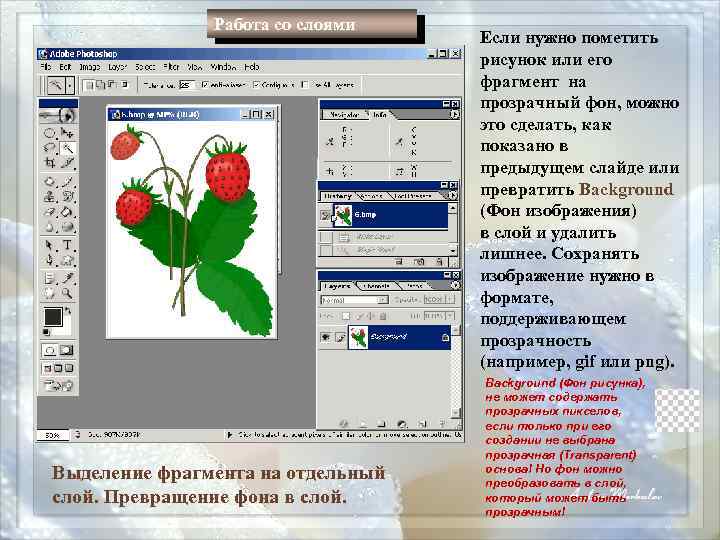Select the Lasso tool
This screenshot has width=720, height=540.
(x=49, y=148)
